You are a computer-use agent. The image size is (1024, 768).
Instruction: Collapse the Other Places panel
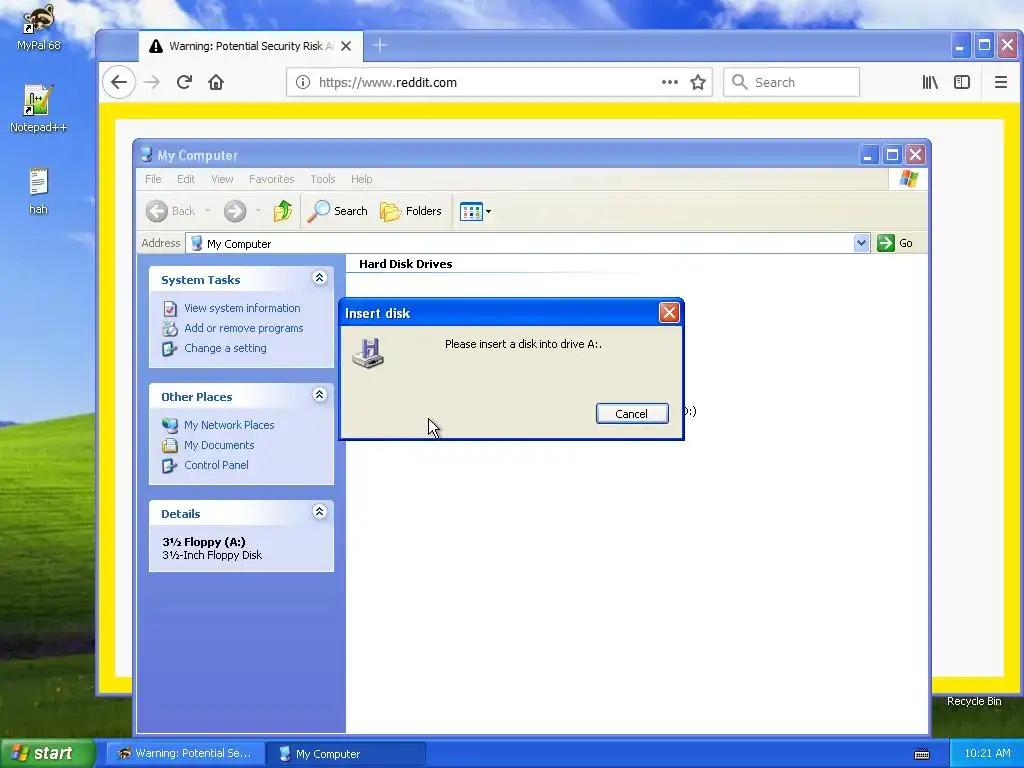(x=319, y=395)
